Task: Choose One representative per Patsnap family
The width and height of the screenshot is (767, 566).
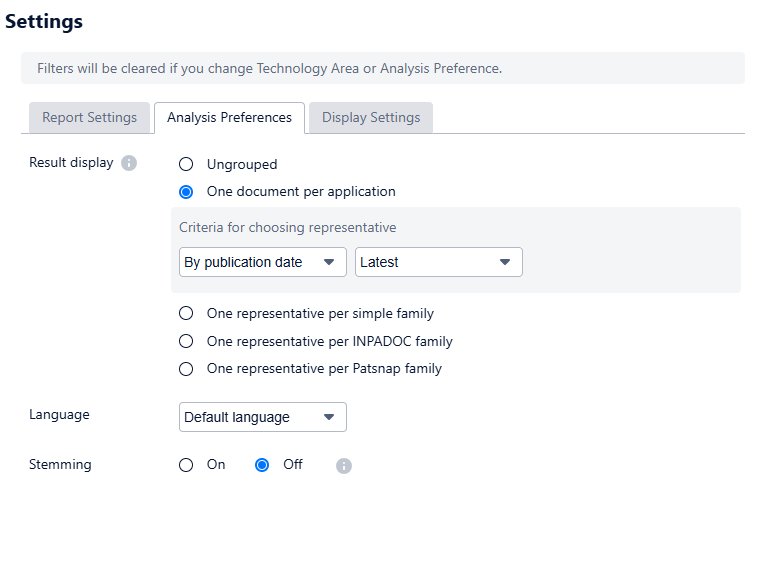Action: point(186,368)
